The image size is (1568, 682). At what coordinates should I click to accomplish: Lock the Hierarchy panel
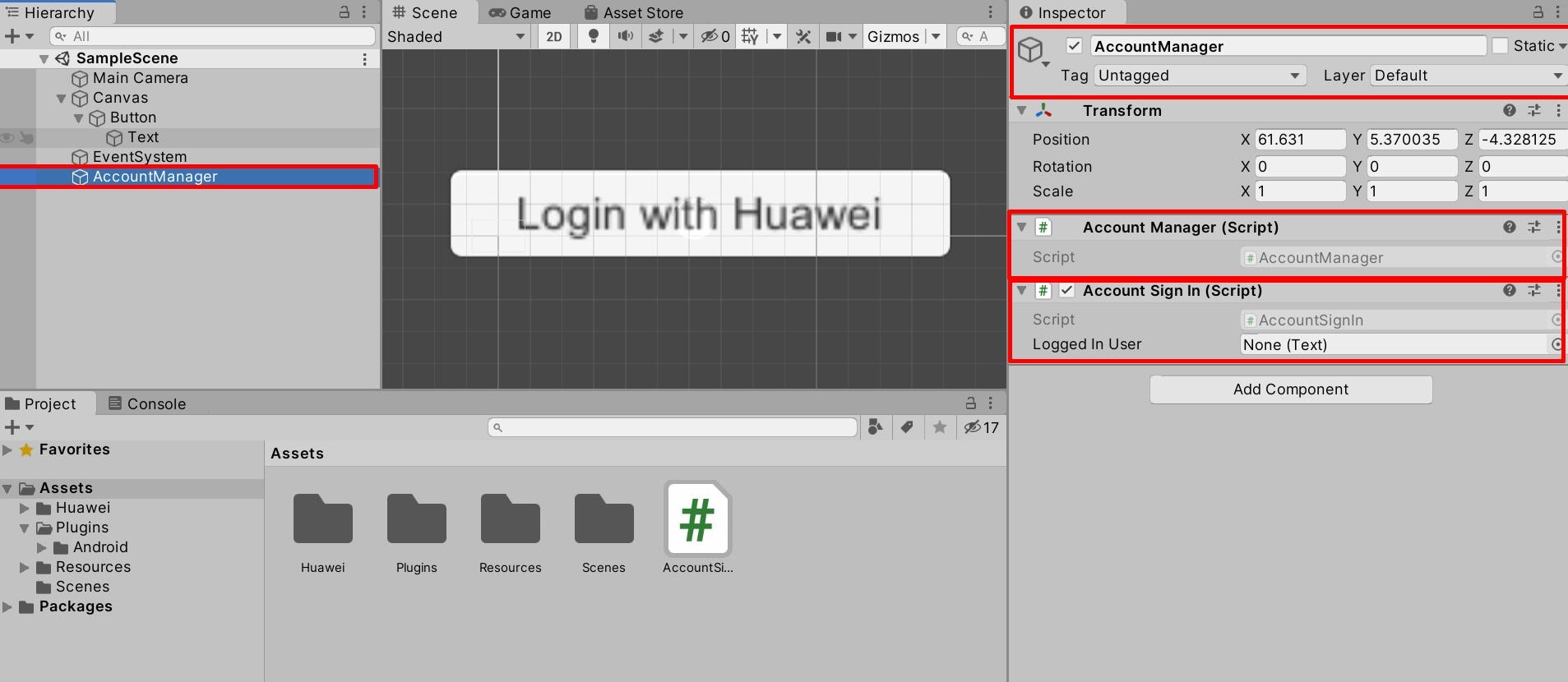(x=345, y=12)
